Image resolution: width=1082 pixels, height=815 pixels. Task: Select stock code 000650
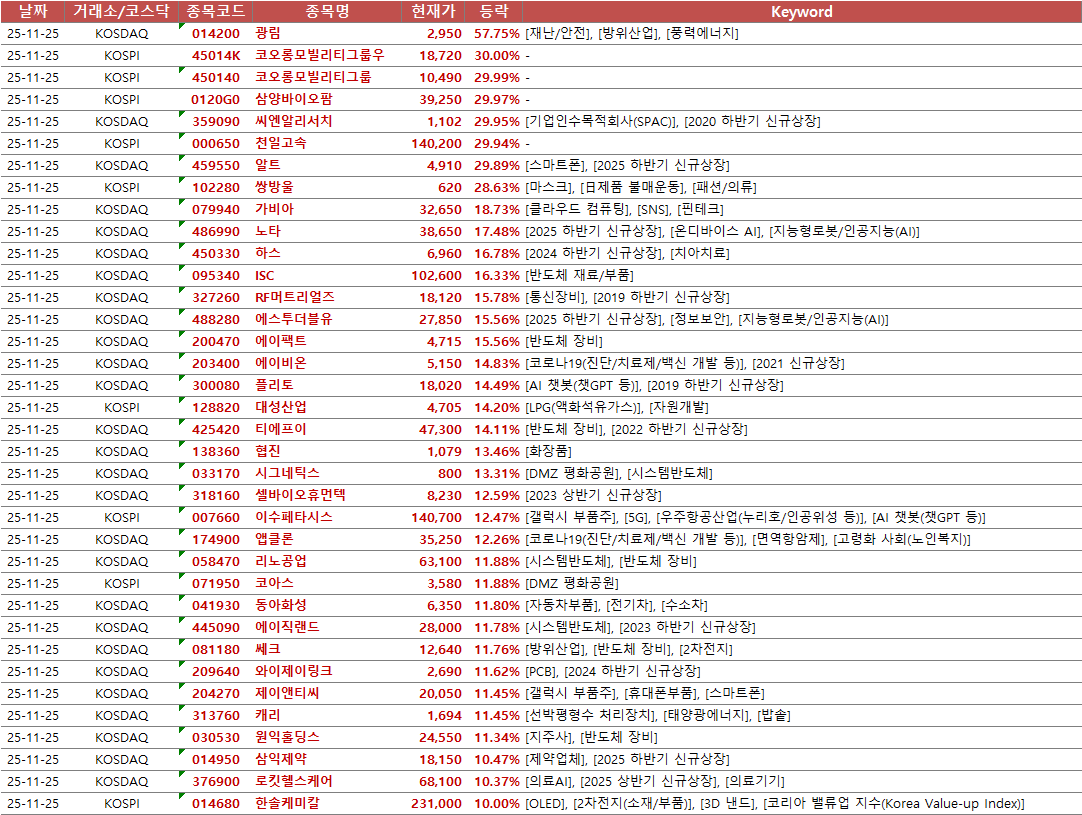tap(216, 144)
